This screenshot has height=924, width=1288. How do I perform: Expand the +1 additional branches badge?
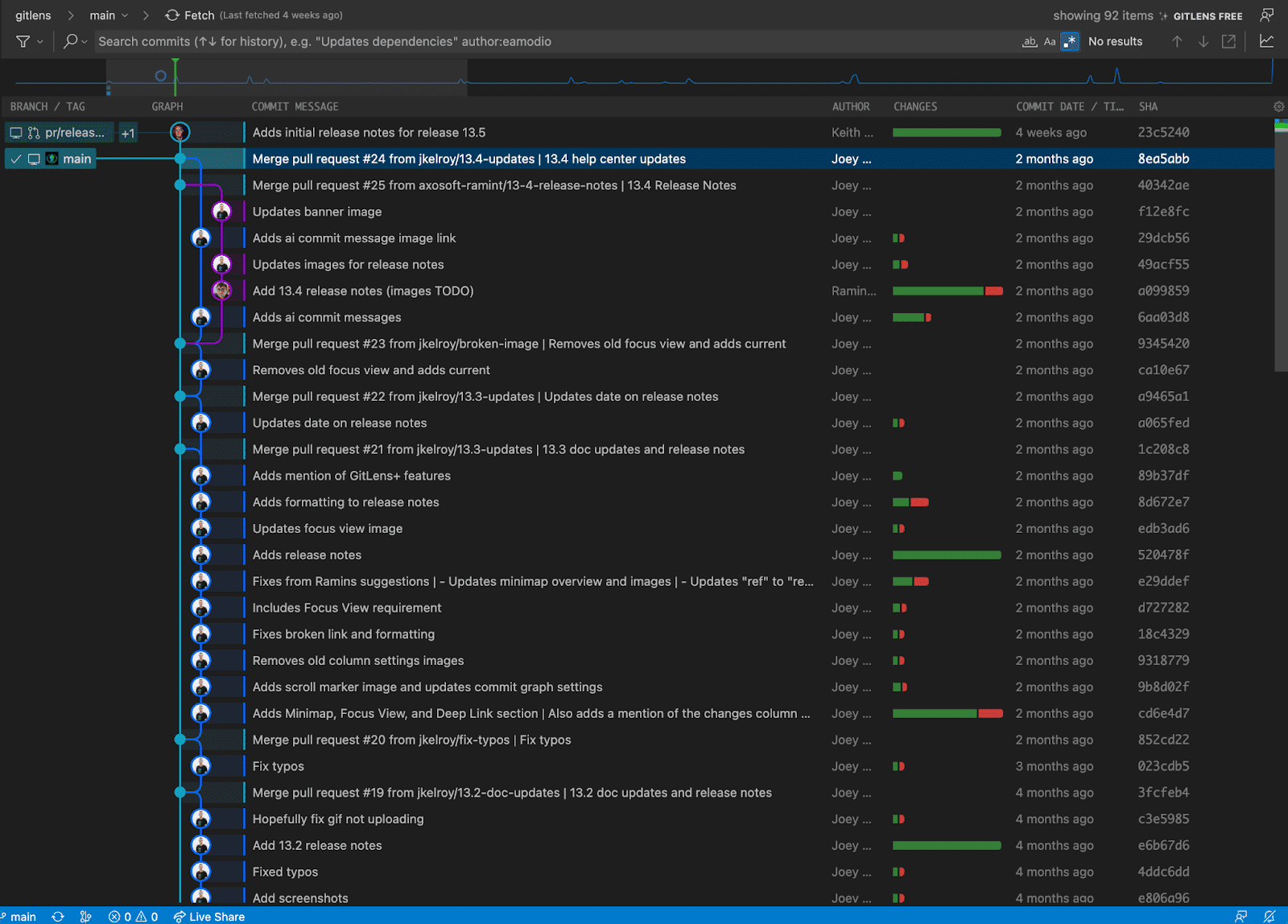128,133
